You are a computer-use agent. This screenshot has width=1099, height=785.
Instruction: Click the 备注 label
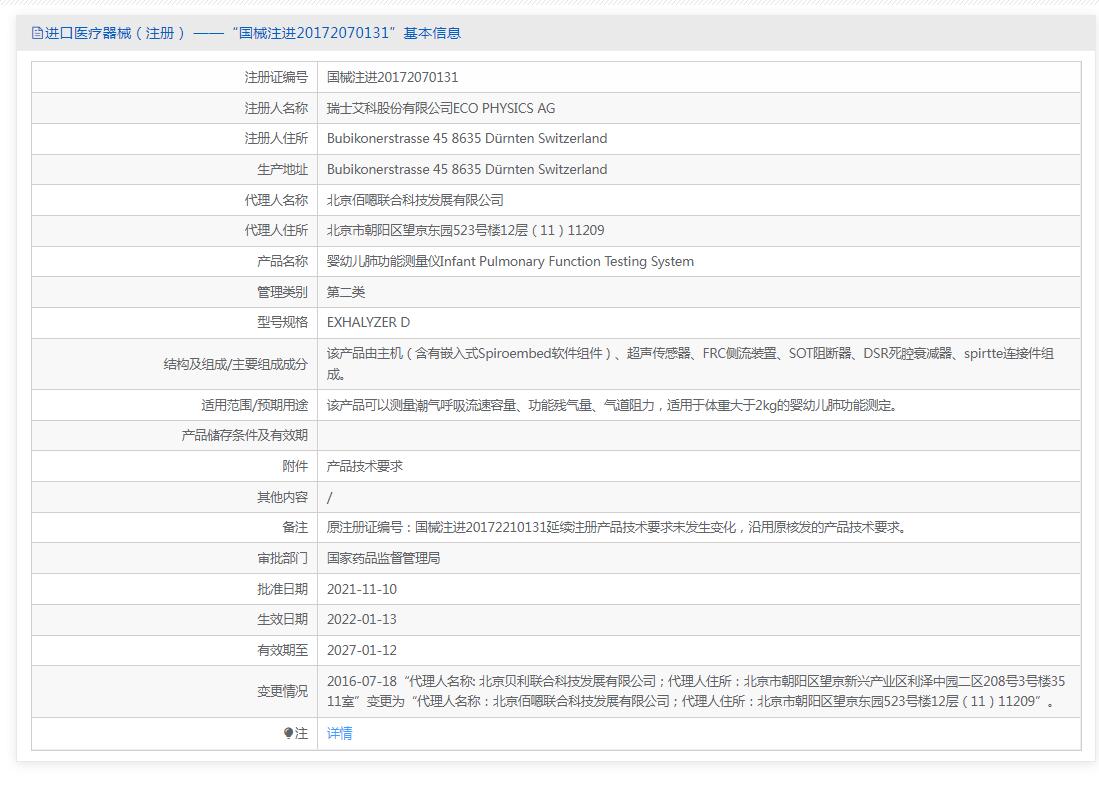point(295,527)
